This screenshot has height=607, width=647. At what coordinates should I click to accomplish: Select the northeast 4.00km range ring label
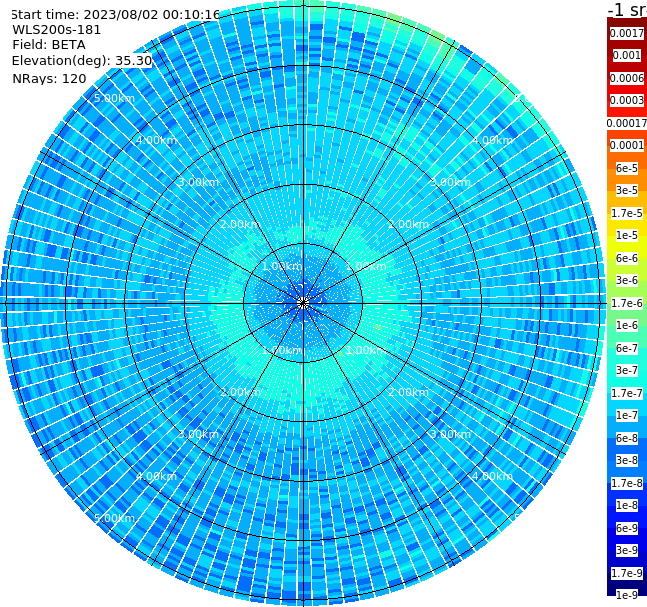(x=493, y=140)
